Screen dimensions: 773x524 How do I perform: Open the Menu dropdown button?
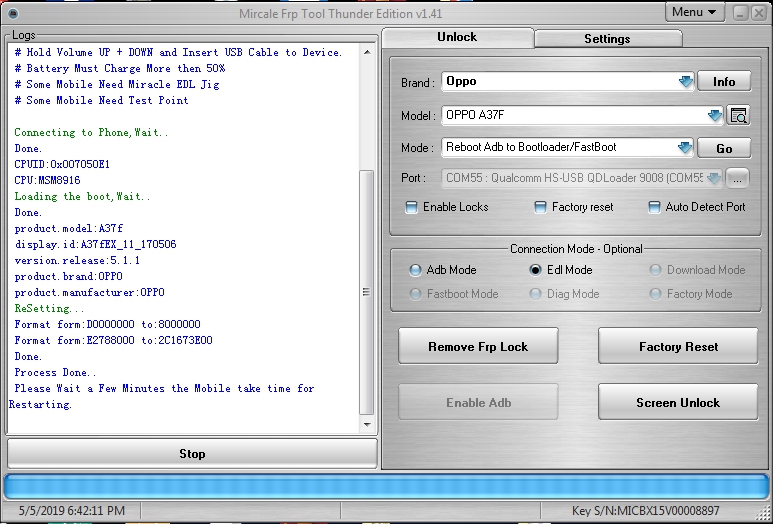695,12
